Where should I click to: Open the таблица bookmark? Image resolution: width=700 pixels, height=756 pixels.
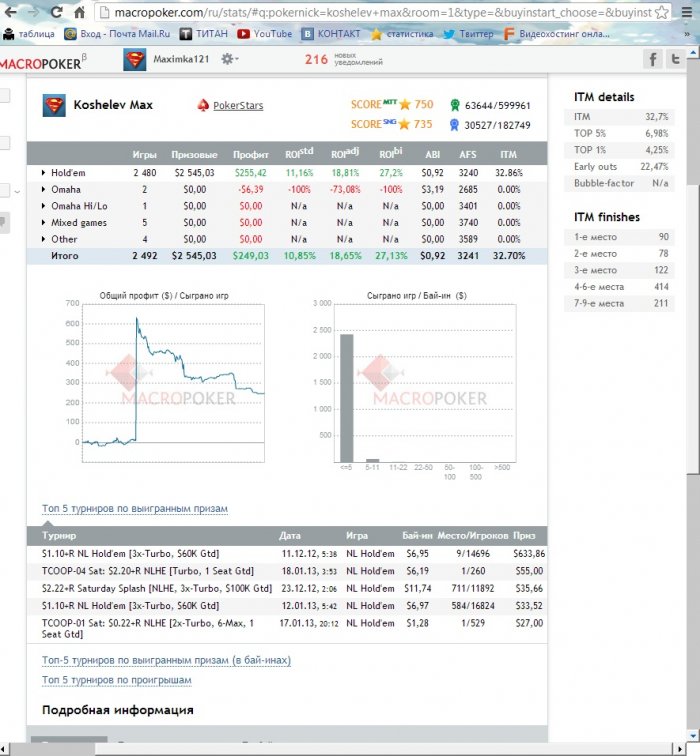pyautogui.click(x=28, y=34)
